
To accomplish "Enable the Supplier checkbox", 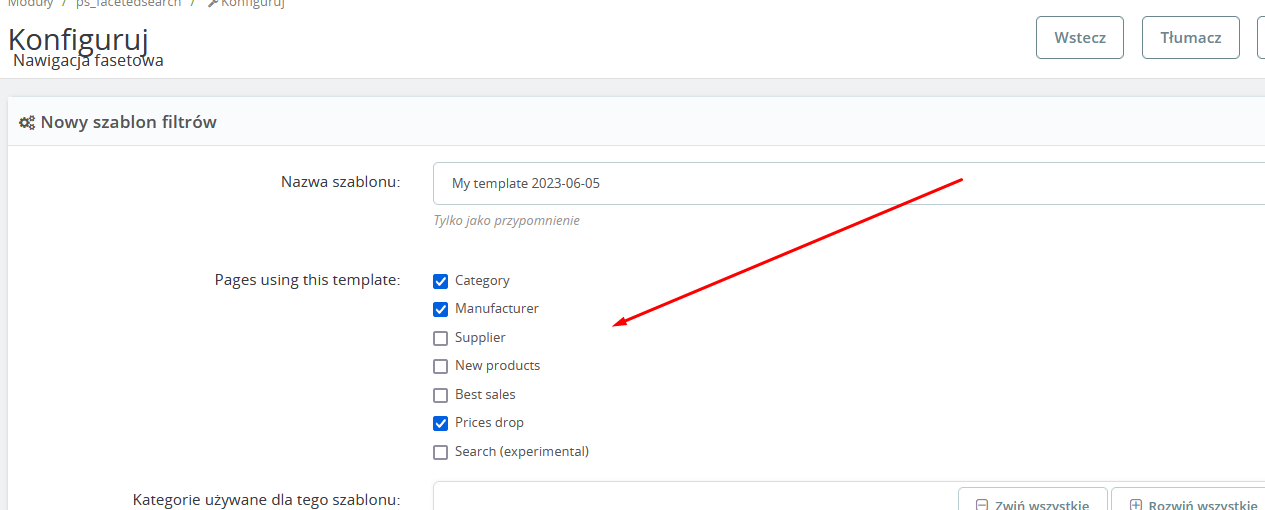I will click(440, 338).
